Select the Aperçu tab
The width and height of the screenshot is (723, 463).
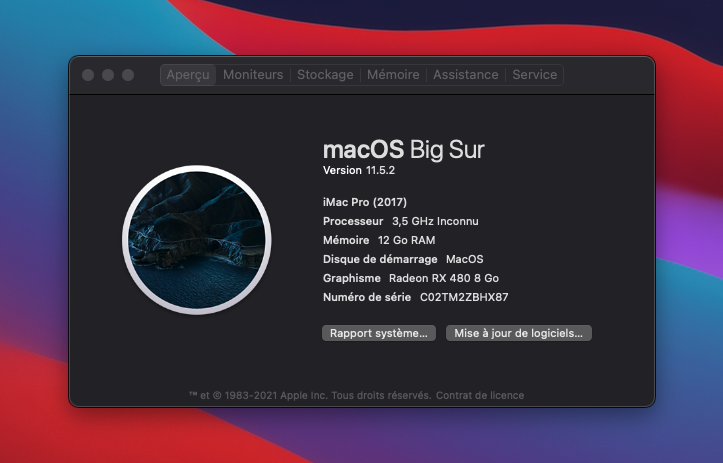point(188,75)
